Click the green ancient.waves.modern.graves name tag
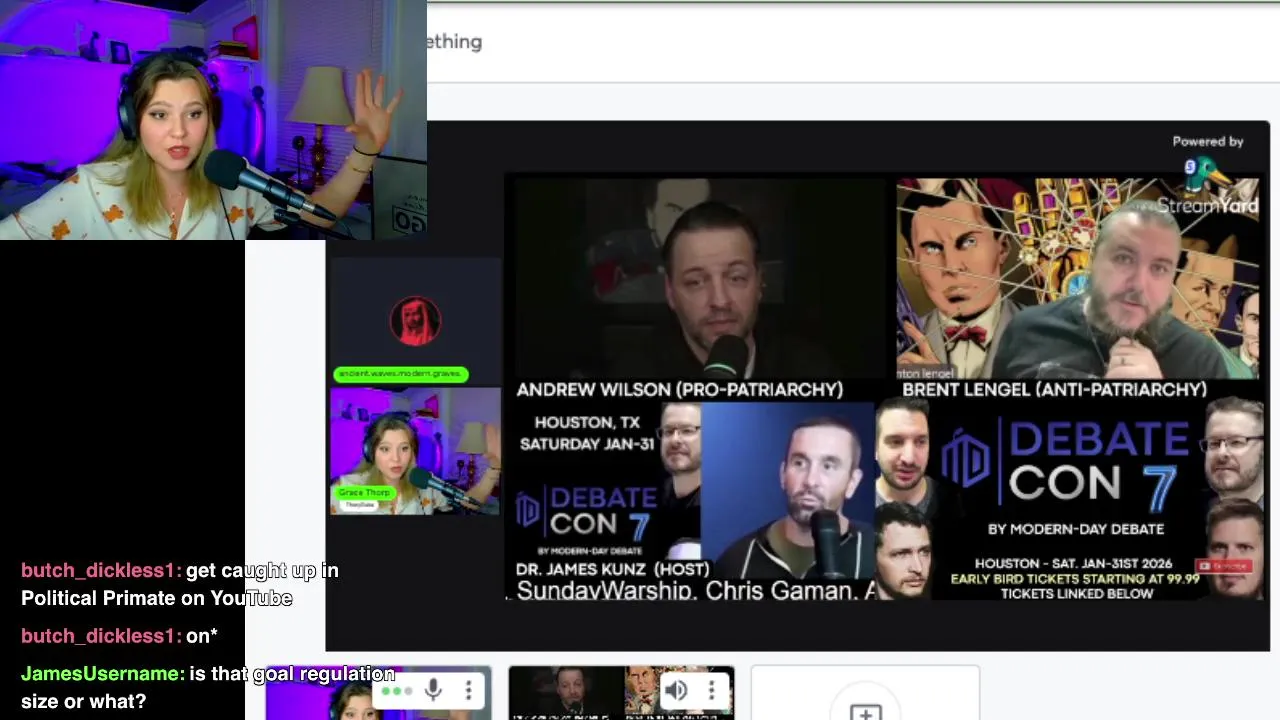The image size is (1280, 720). [x=401, y=374]
